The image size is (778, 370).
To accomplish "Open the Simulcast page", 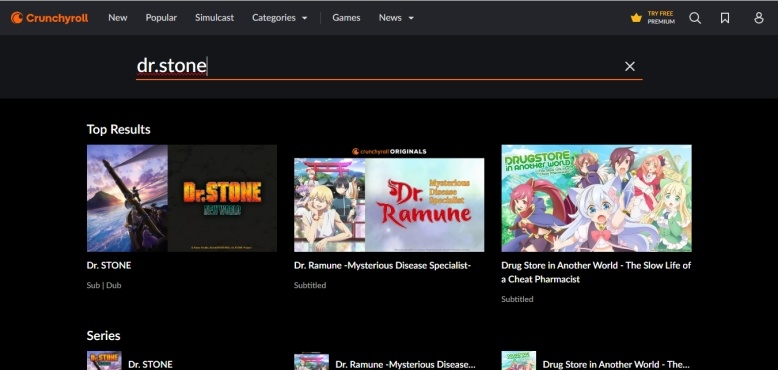I will click(214, 17).
